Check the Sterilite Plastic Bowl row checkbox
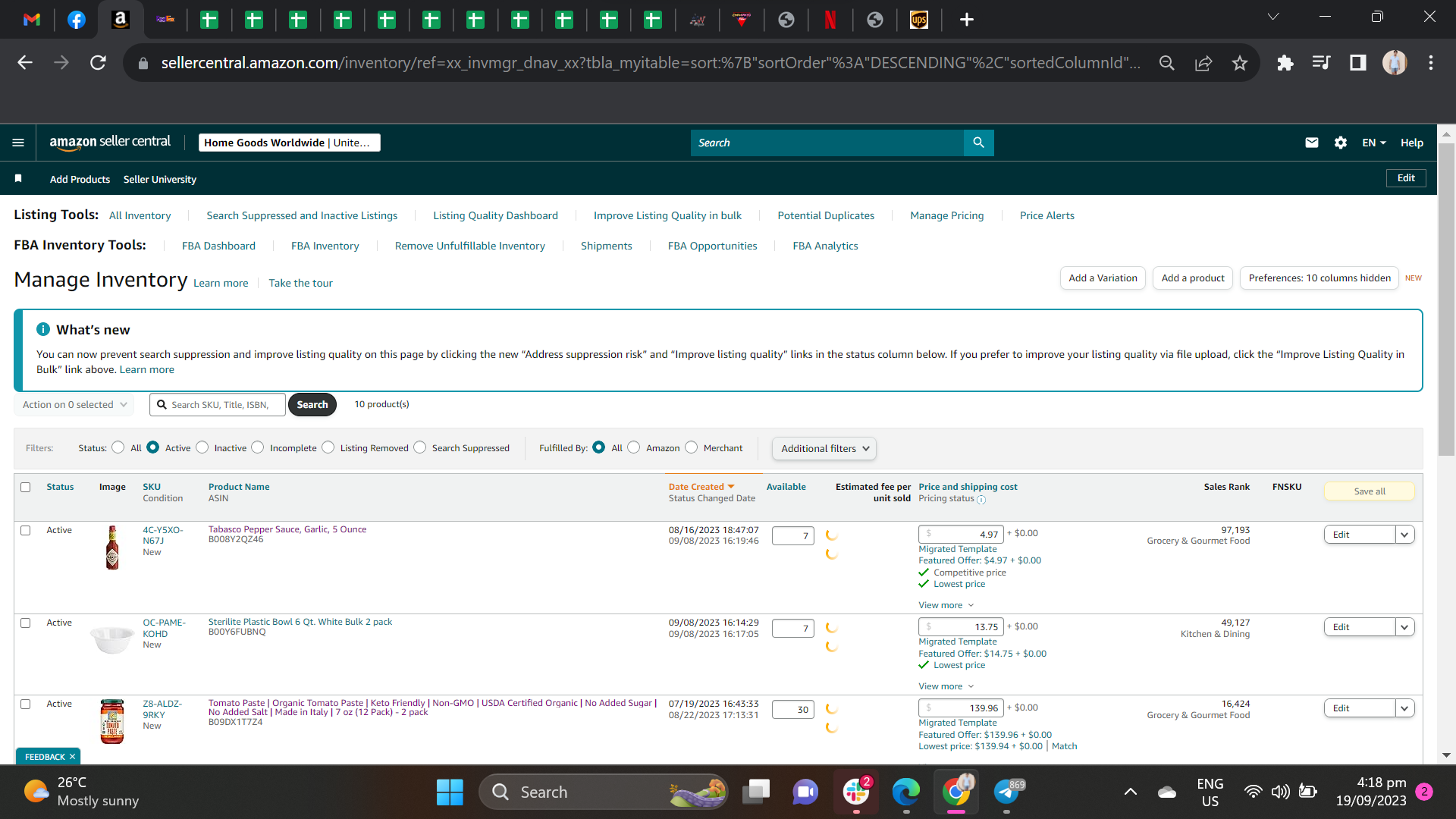1456x819 pixels. pos(26,623)
